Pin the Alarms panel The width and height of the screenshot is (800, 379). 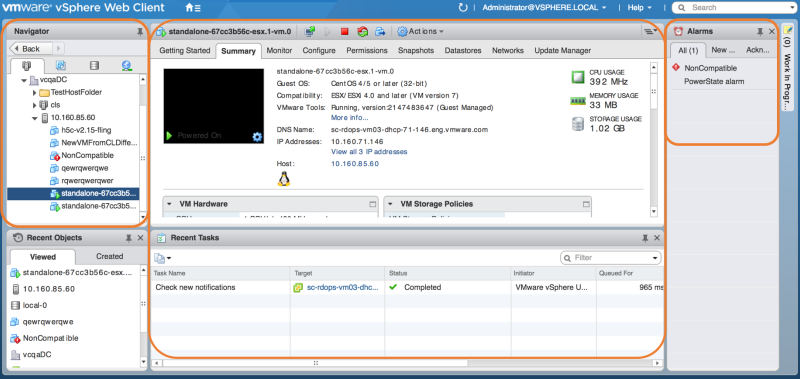point(760,32)
